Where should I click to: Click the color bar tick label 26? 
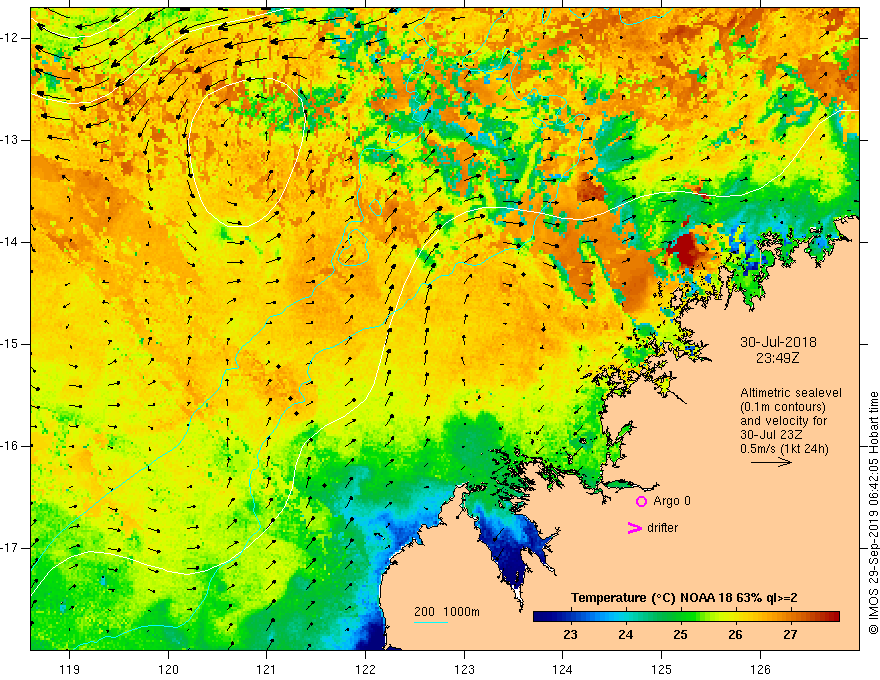point(735,635)
